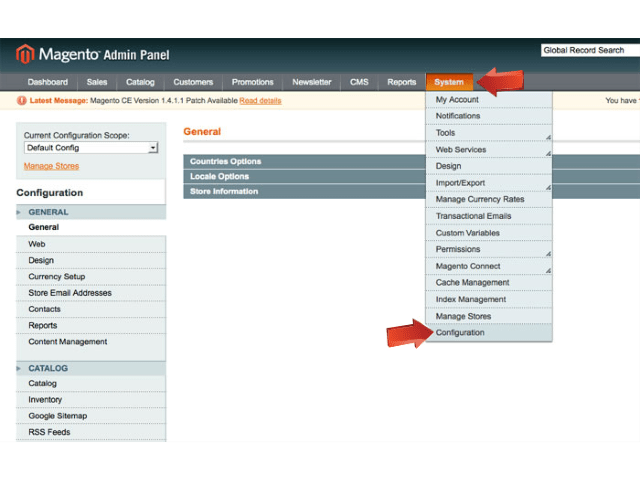Open the System menu

(x=449, y=82)
